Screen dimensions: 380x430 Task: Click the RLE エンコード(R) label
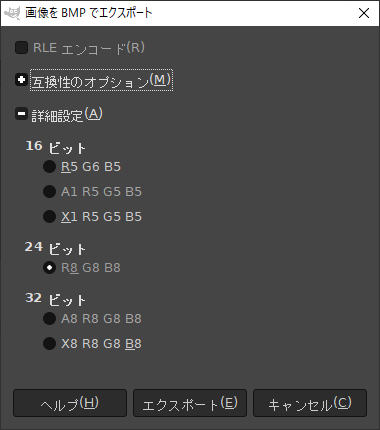click(x=89, y=48)
